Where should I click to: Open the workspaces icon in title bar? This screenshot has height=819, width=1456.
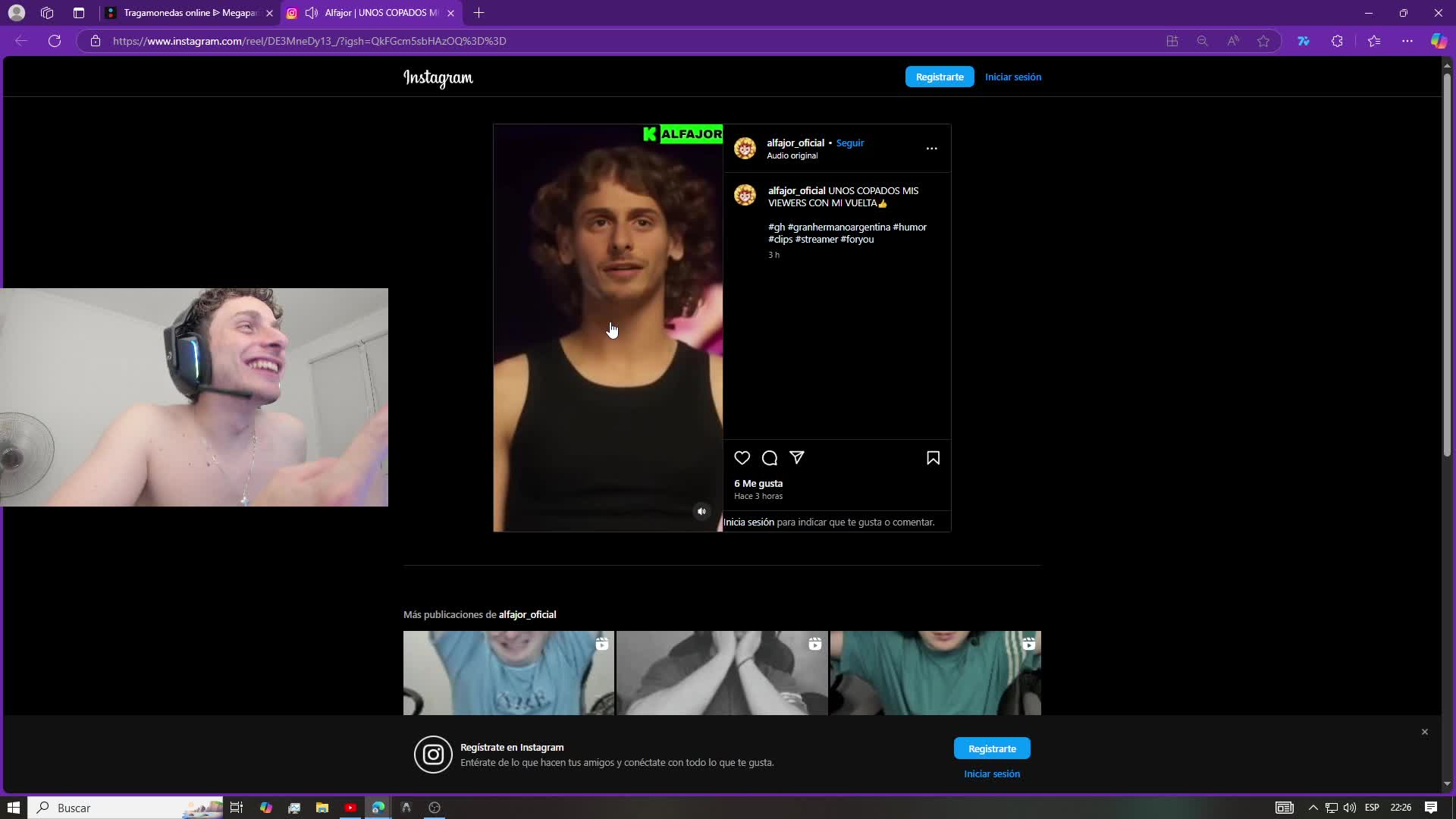47,13
